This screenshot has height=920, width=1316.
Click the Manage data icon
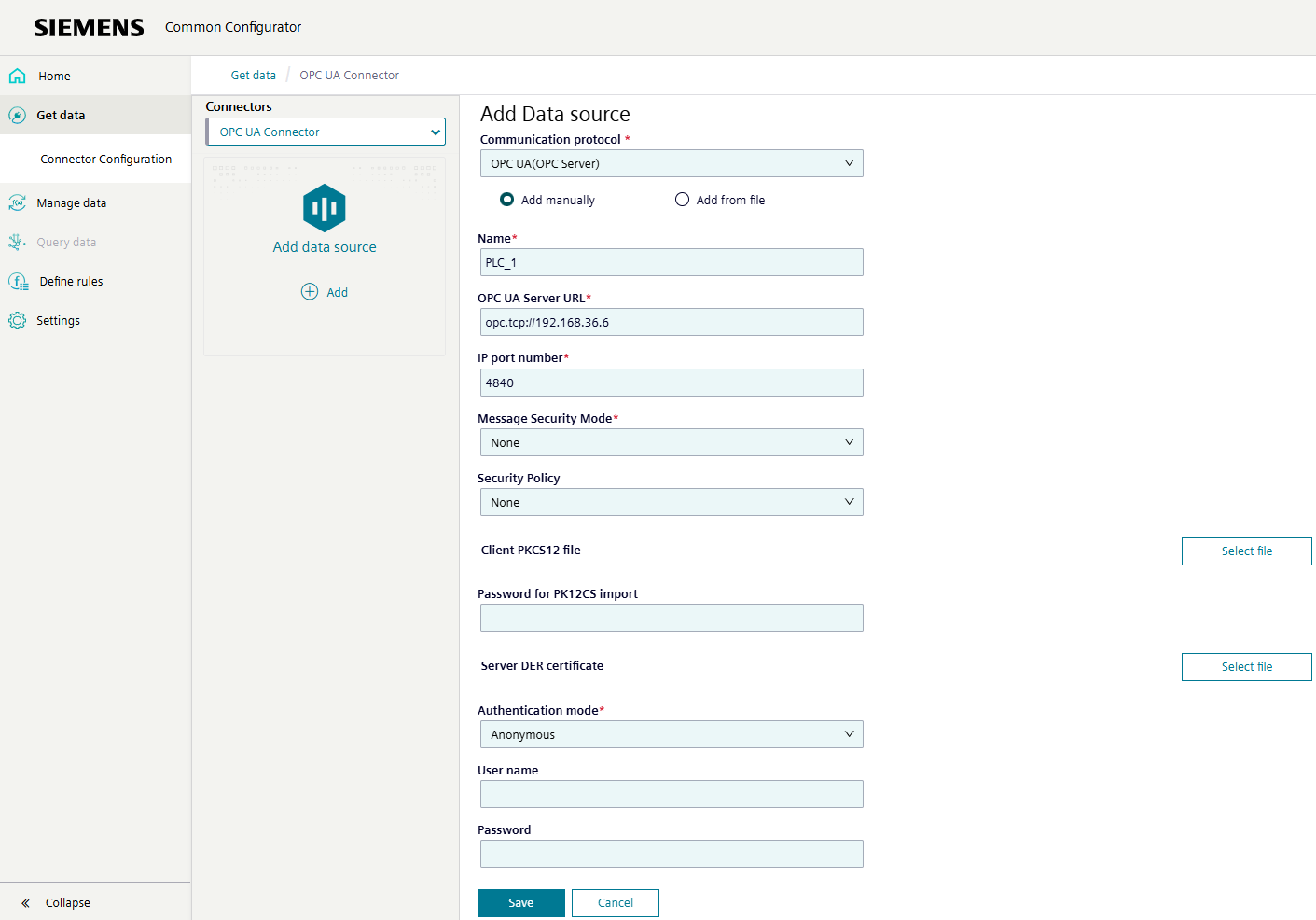[x=18, y=203]
